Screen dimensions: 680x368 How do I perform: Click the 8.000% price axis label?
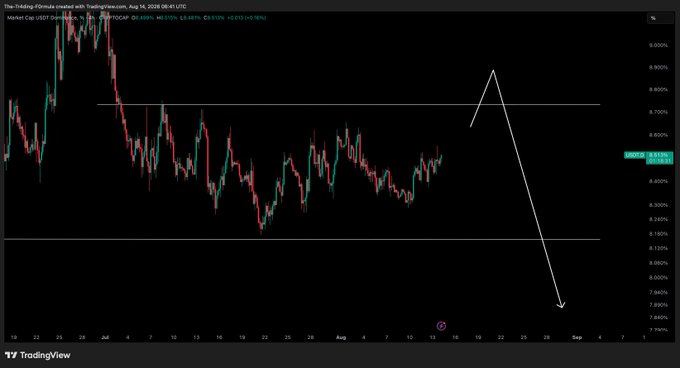pos(658,277)
